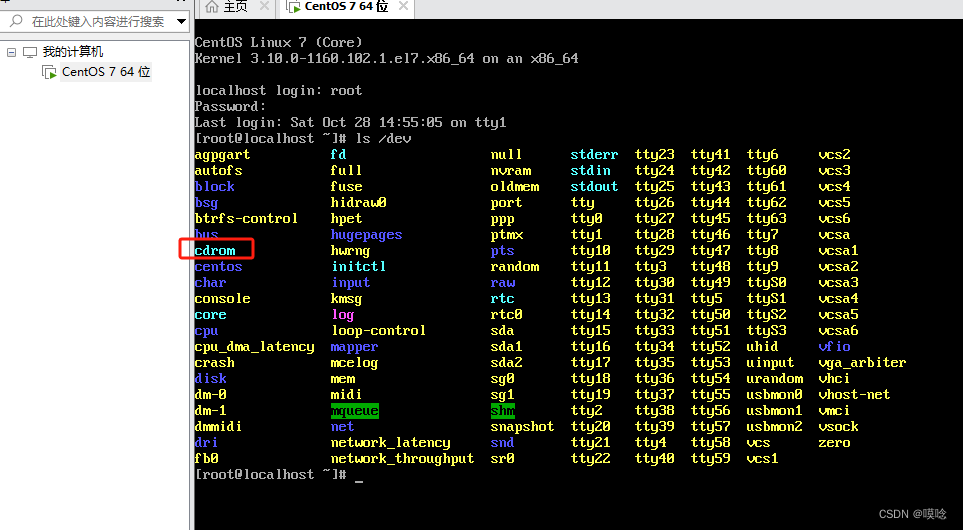Click the home icon on 主页 tab
The height and width of the screenshot is (530, 963).
(x=212, y=7)
